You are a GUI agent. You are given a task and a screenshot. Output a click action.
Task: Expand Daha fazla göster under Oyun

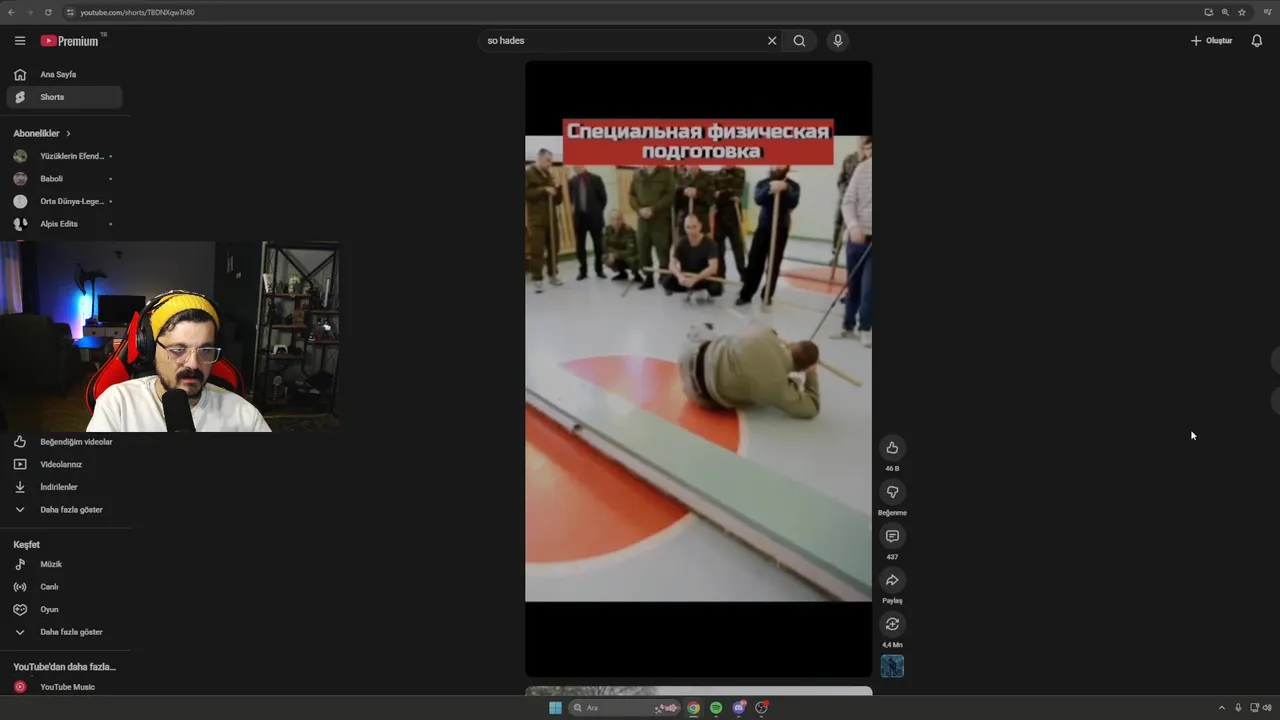click(x=64, y=632)
